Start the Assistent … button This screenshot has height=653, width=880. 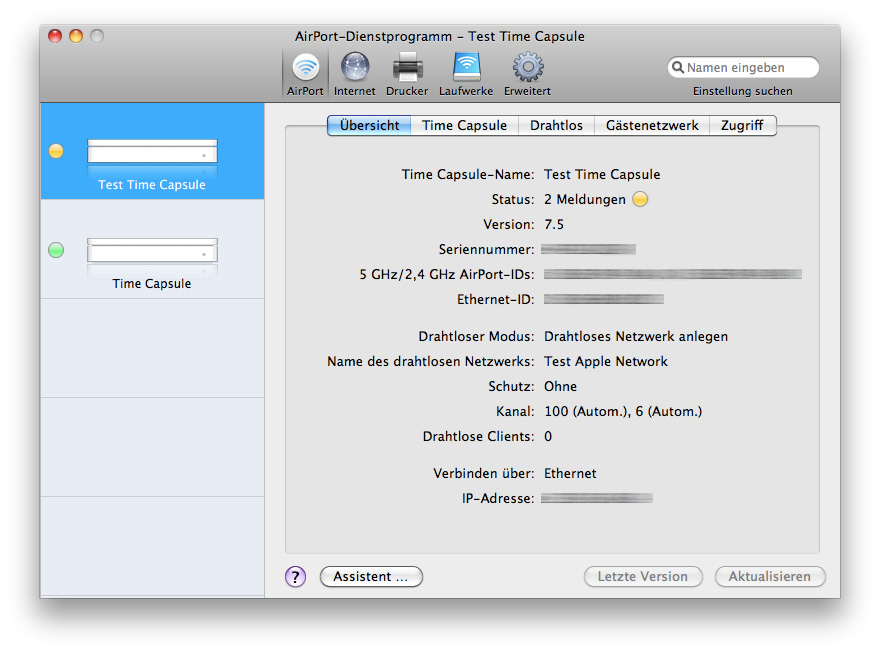click(371, 576)
